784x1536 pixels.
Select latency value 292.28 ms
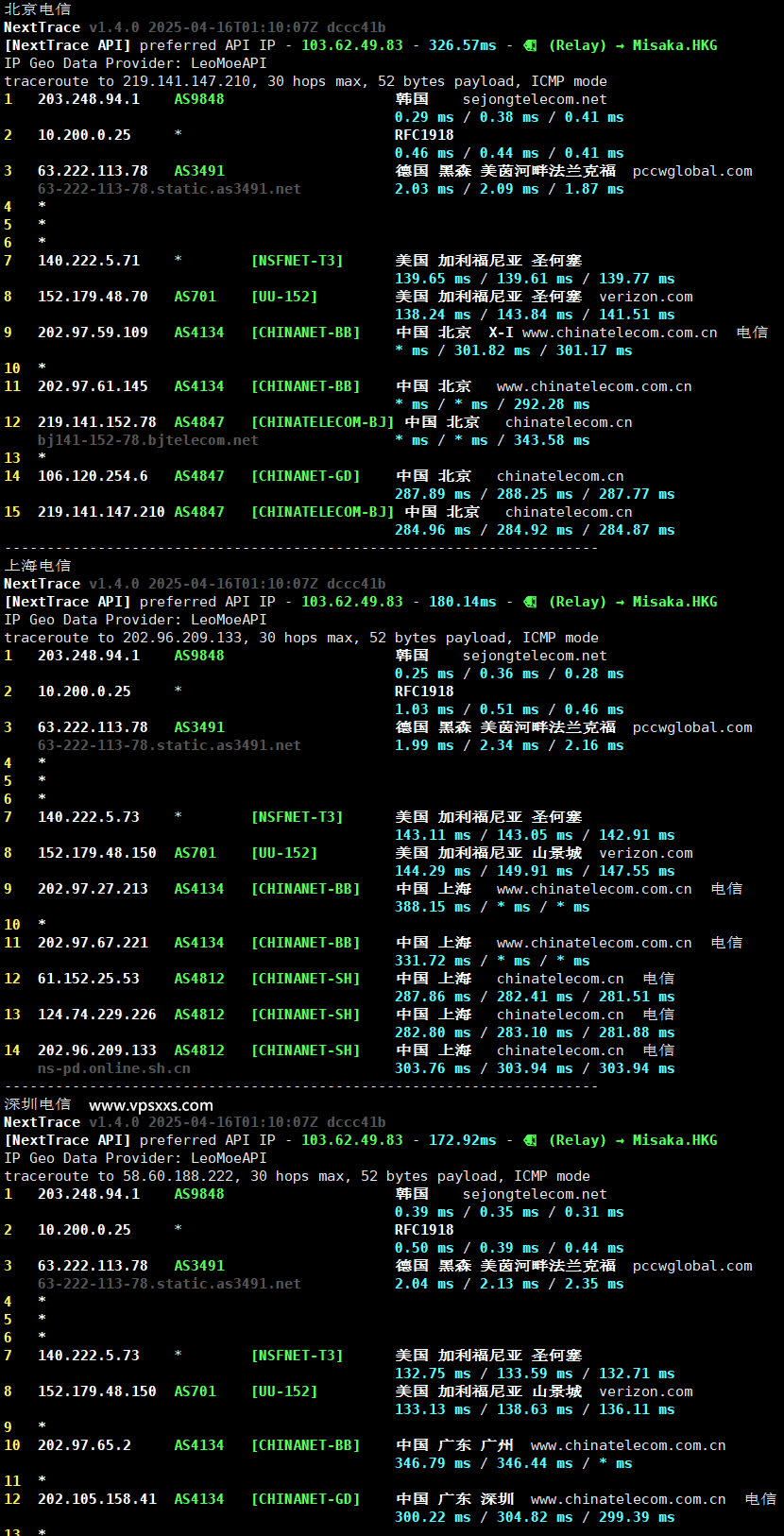pos(552,404)
